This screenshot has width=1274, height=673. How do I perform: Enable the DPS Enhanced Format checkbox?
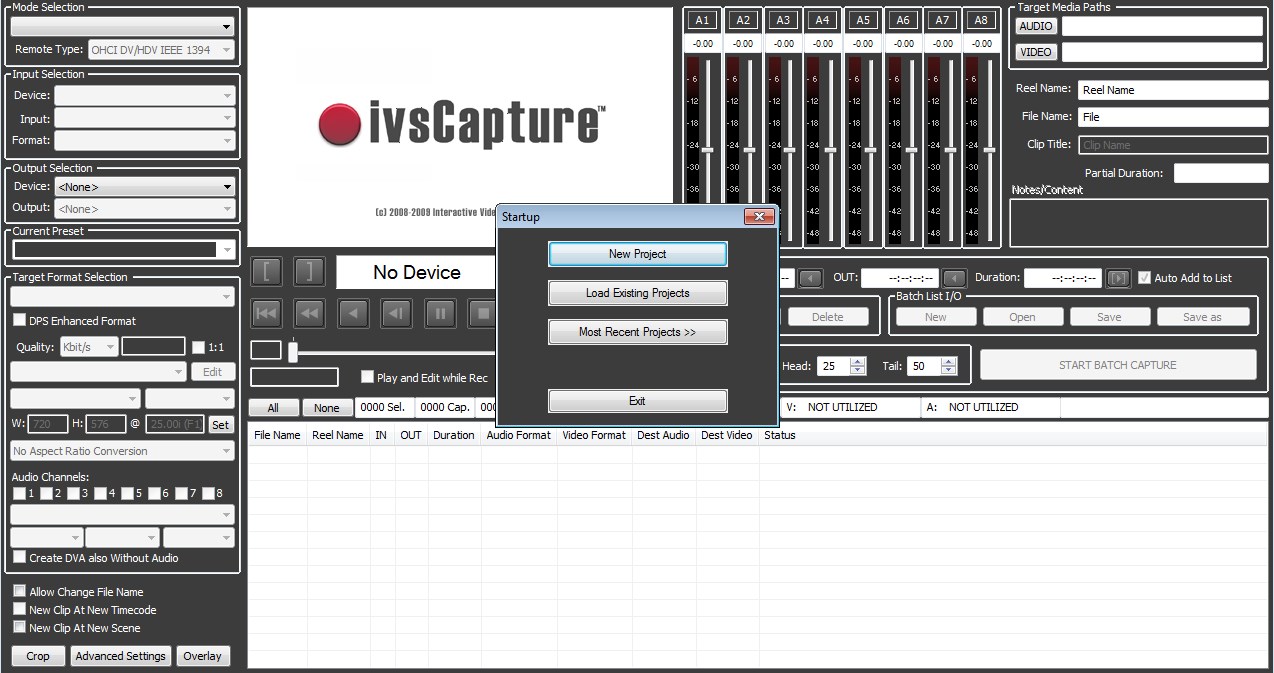click(20, 321)
